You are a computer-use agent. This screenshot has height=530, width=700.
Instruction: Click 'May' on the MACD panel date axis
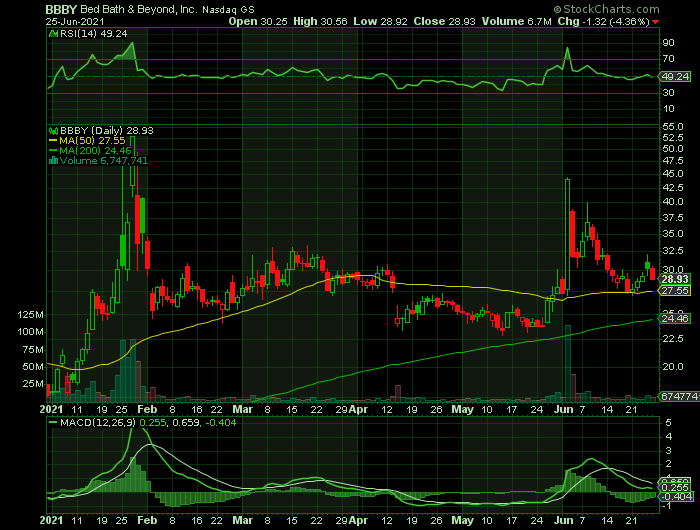click(462, 520)
